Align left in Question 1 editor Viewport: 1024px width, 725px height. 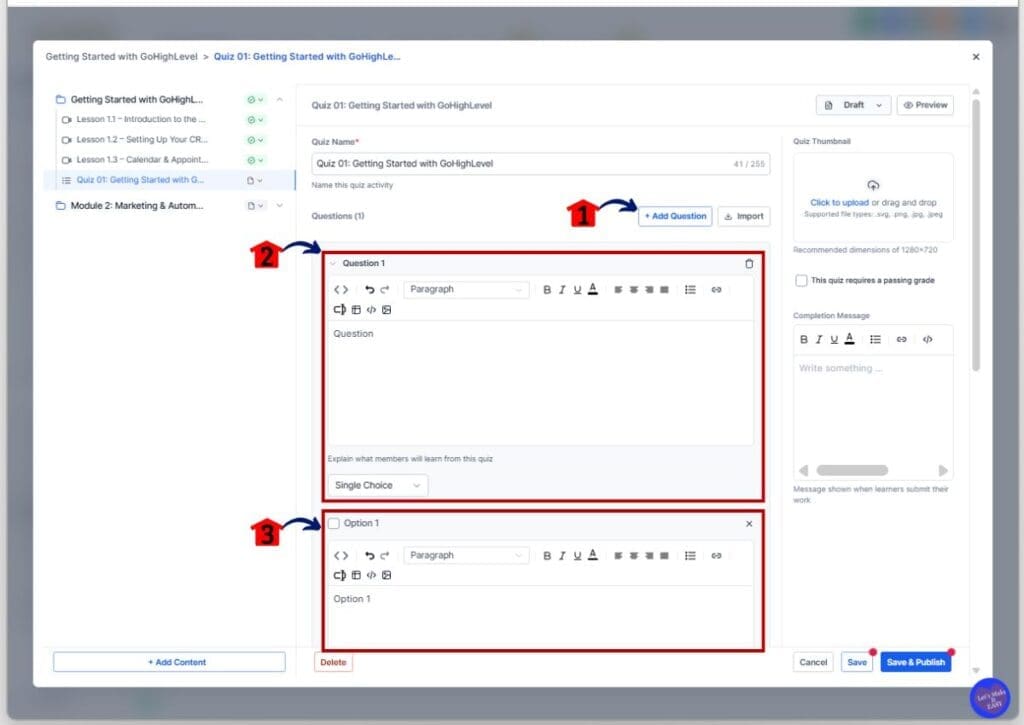[x=618, y=289]
